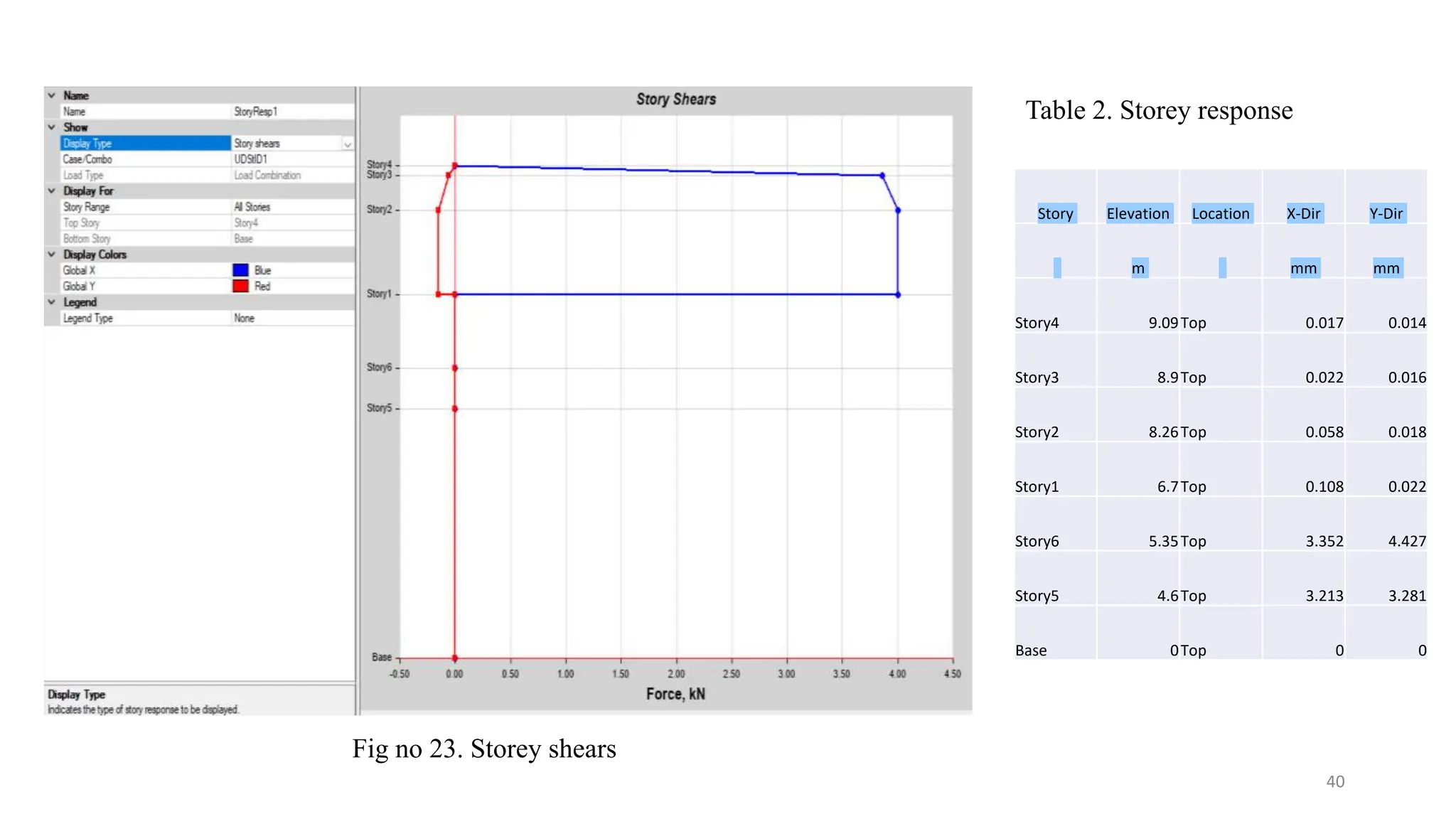Click the Story header cell in table

(x=1055, y=213)
